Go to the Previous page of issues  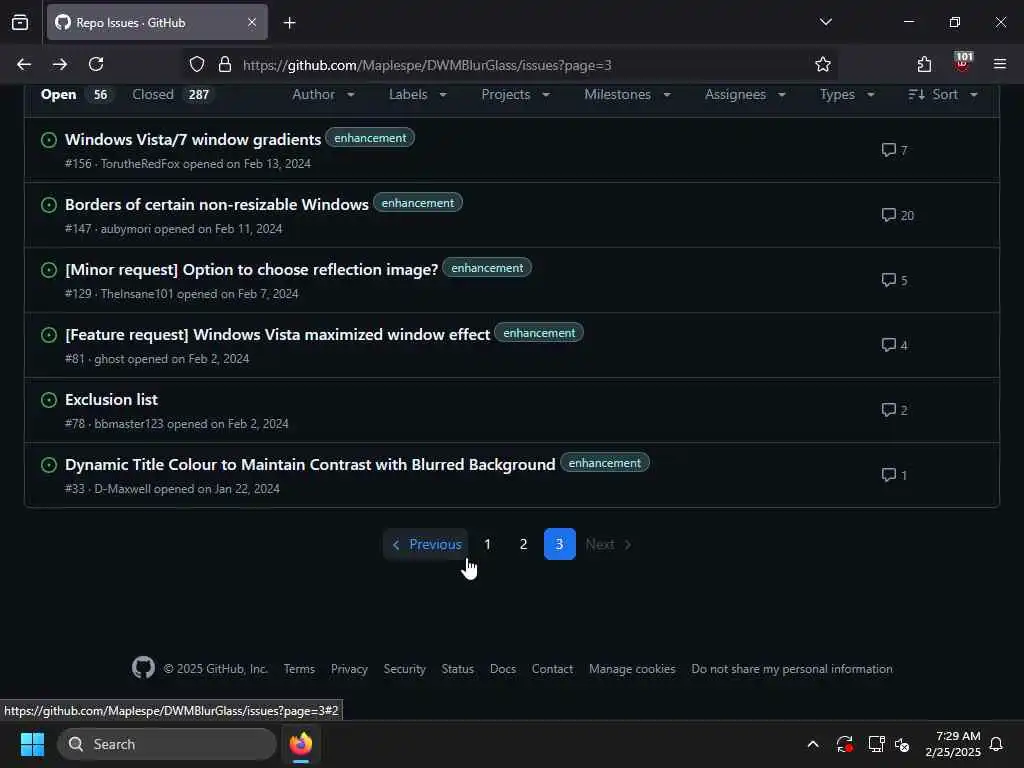tap(426, 544)
